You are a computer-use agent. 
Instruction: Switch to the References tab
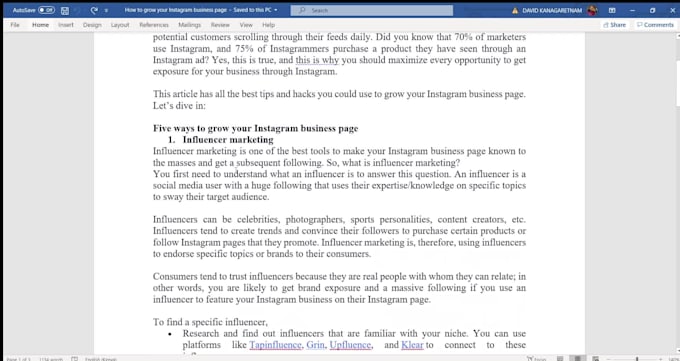point(154,25)
